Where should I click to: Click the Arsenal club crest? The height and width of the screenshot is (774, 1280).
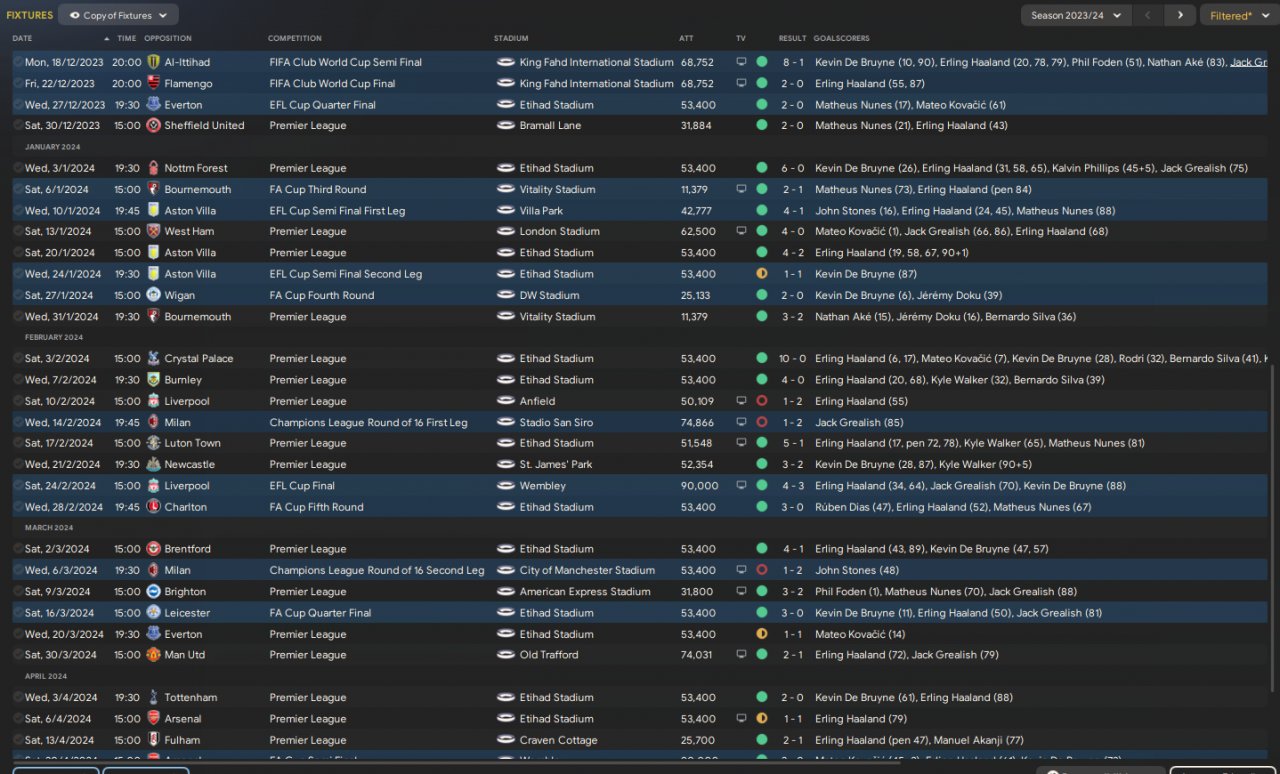(153, 719)
